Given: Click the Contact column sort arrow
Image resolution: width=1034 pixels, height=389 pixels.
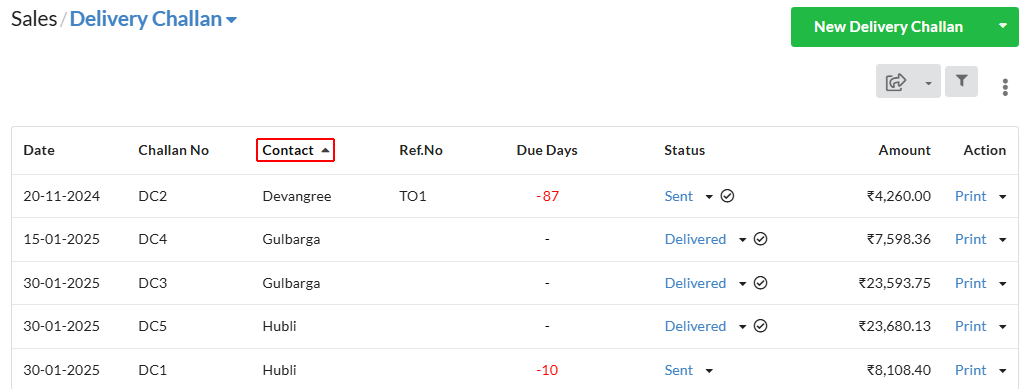Looking at the screenshot, I should pos(324,150).
